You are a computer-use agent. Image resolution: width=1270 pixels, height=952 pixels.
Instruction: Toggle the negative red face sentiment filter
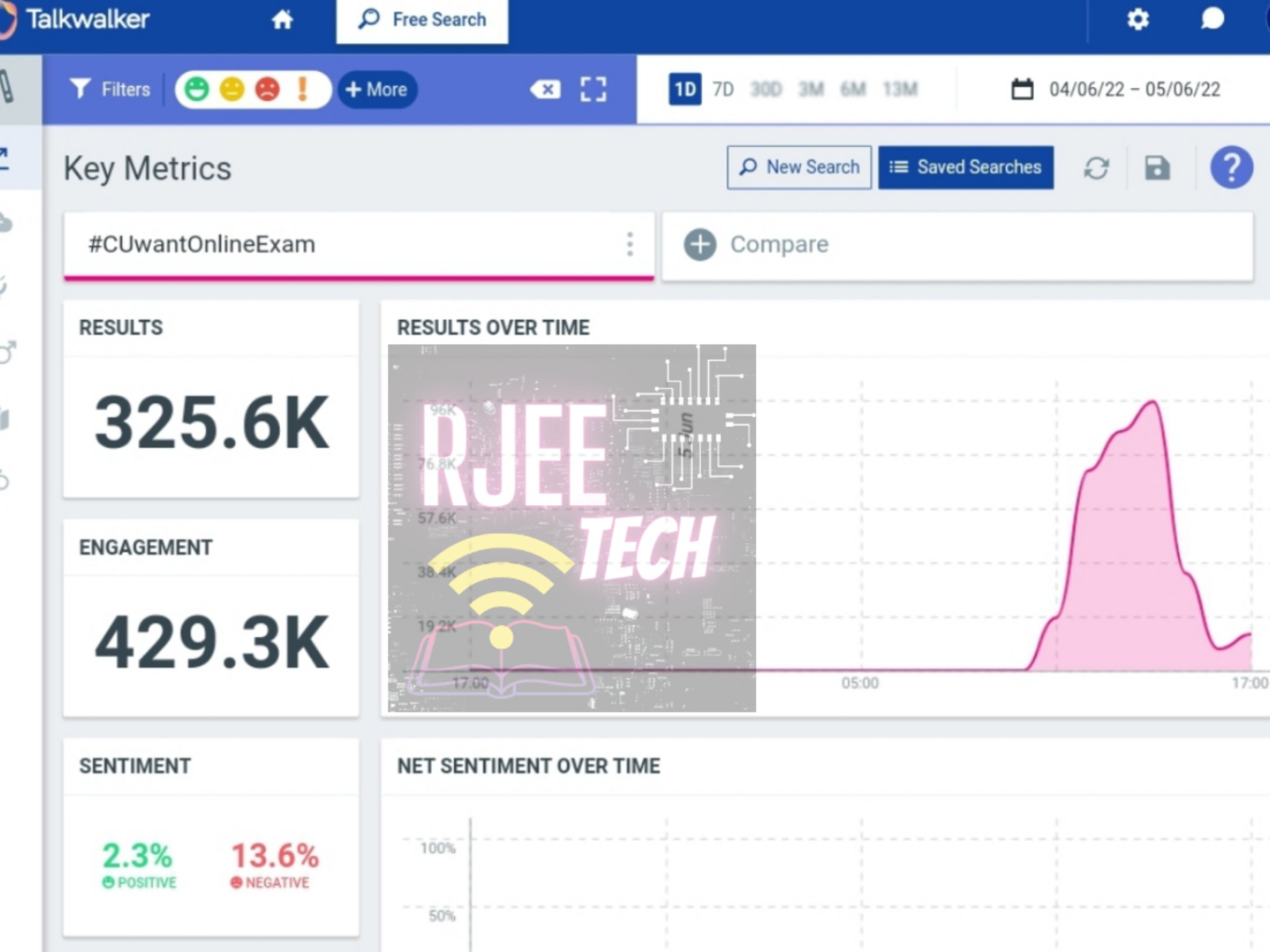(x=268, y=89)
